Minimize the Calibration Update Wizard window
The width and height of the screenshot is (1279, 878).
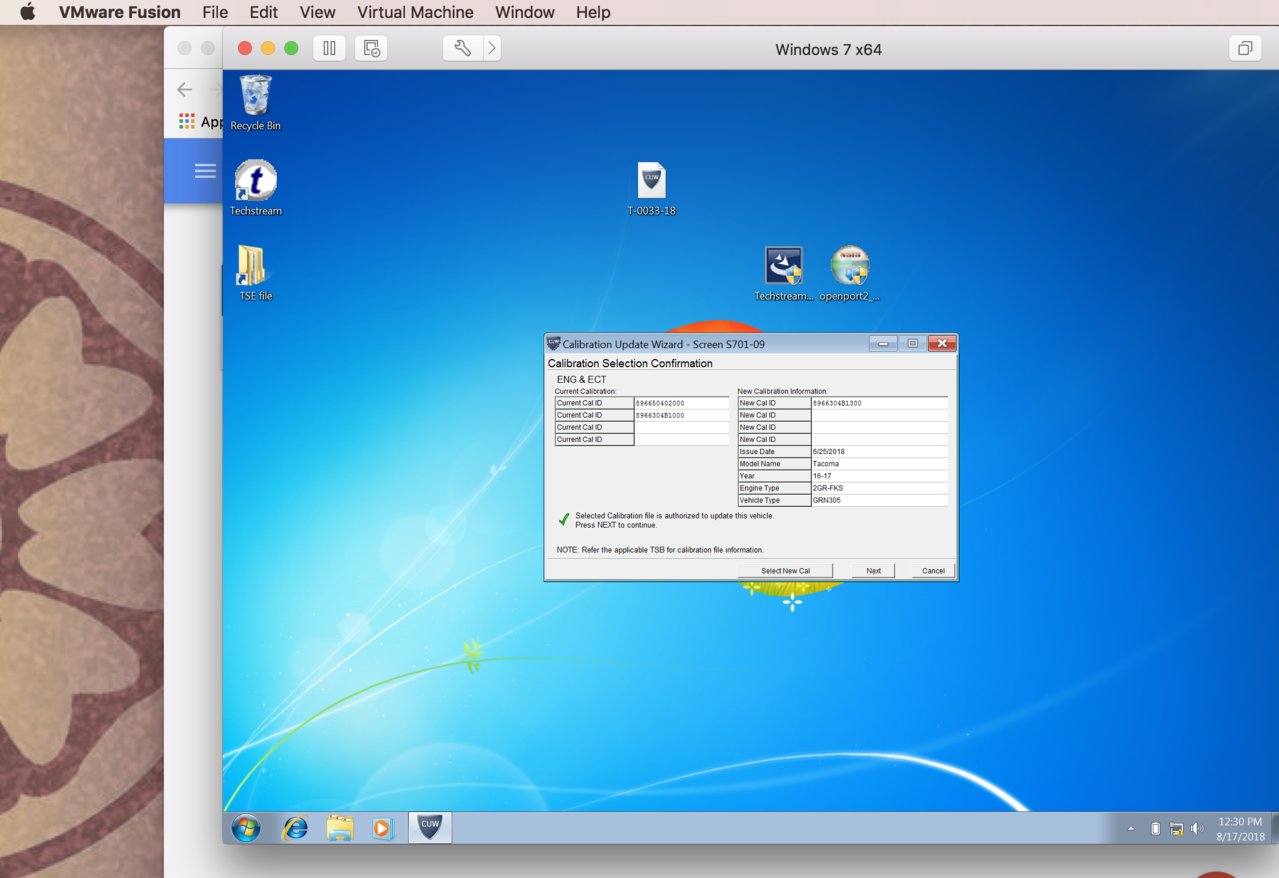click(883, 343)
